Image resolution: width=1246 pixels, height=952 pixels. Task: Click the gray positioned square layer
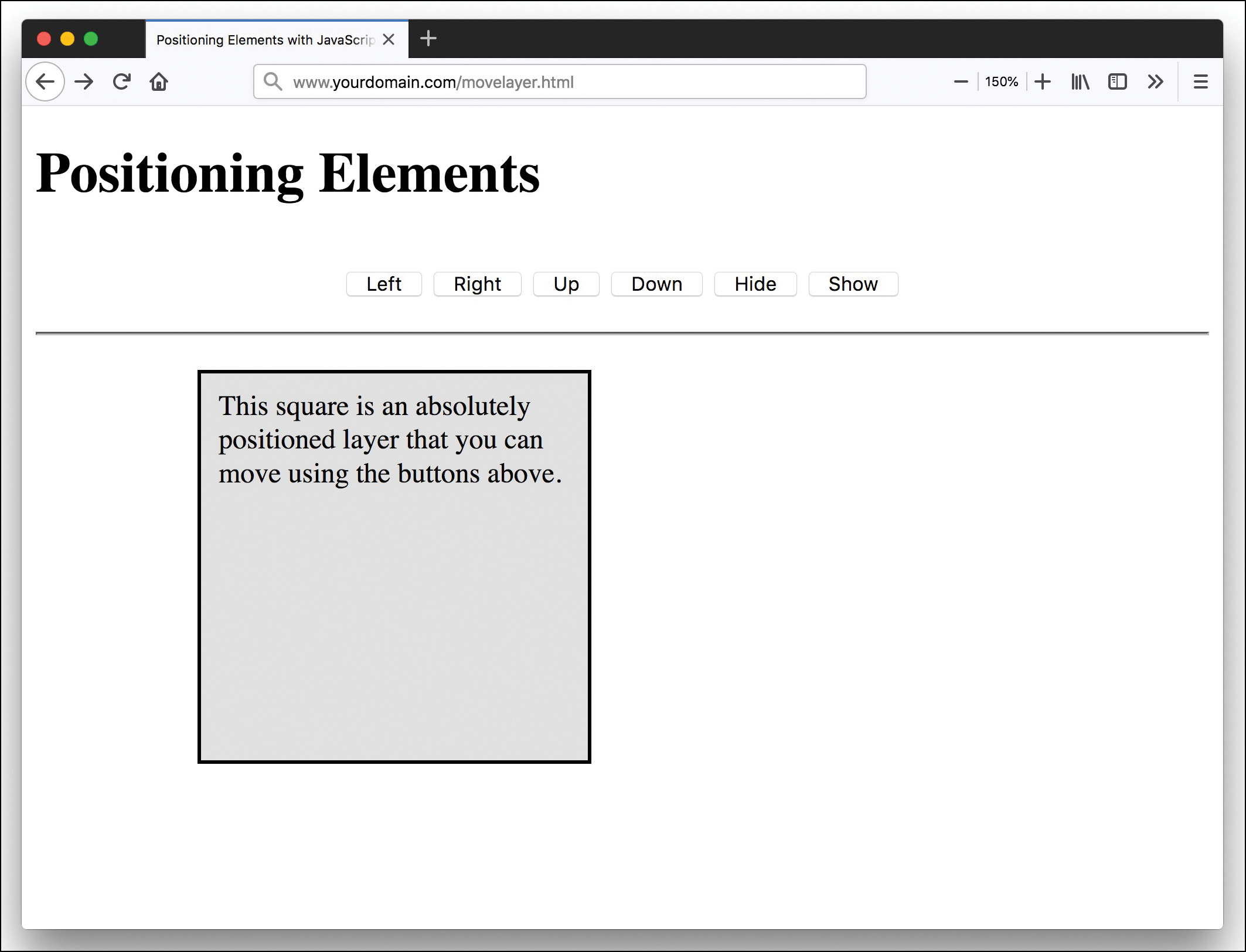[x=394, y=616]
